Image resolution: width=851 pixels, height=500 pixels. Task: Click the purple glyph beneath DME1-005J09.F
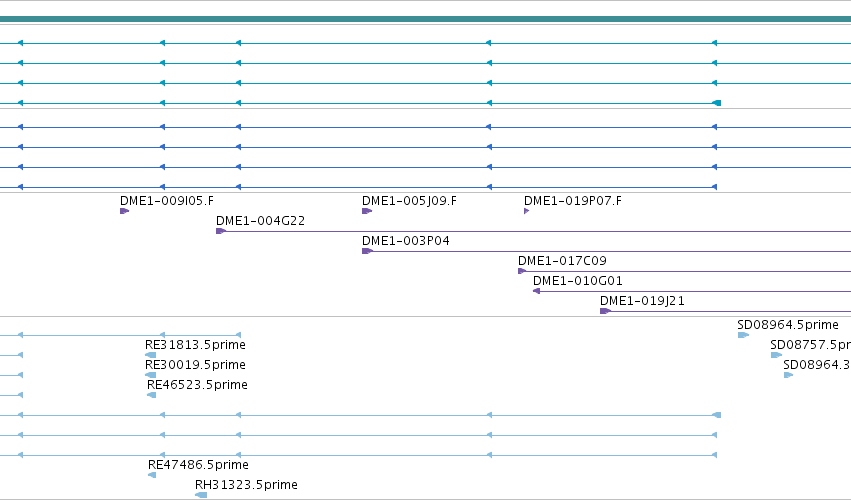click(x=367, y=211)
